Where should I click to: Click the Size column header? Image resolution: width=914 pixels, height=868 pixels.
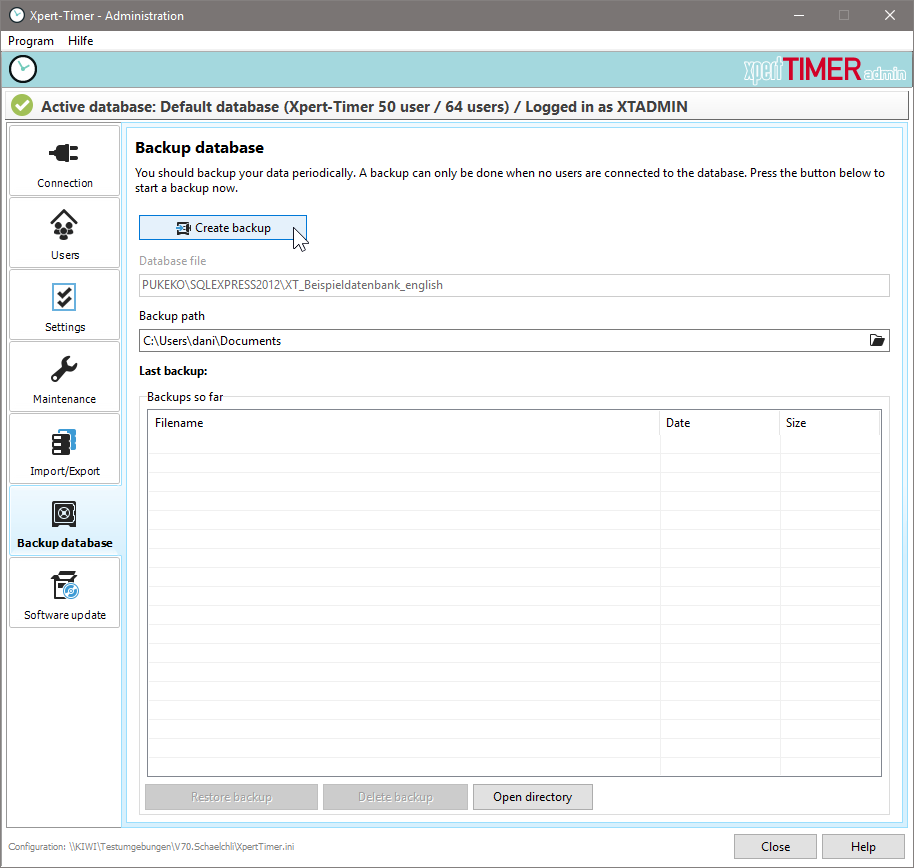coord(828,423)
